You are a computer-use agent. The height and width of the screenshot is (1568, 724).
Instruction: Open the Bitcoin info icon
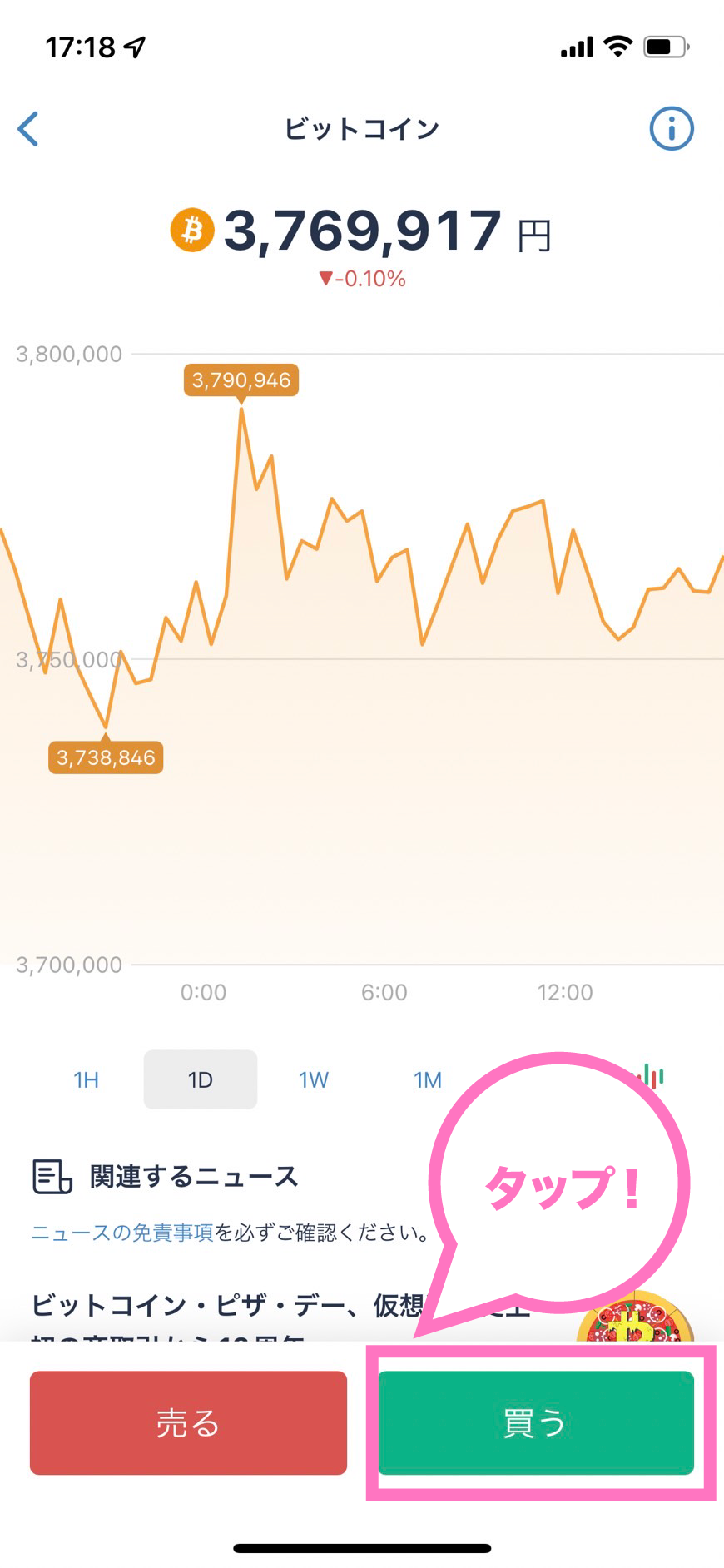pos(671,129)
